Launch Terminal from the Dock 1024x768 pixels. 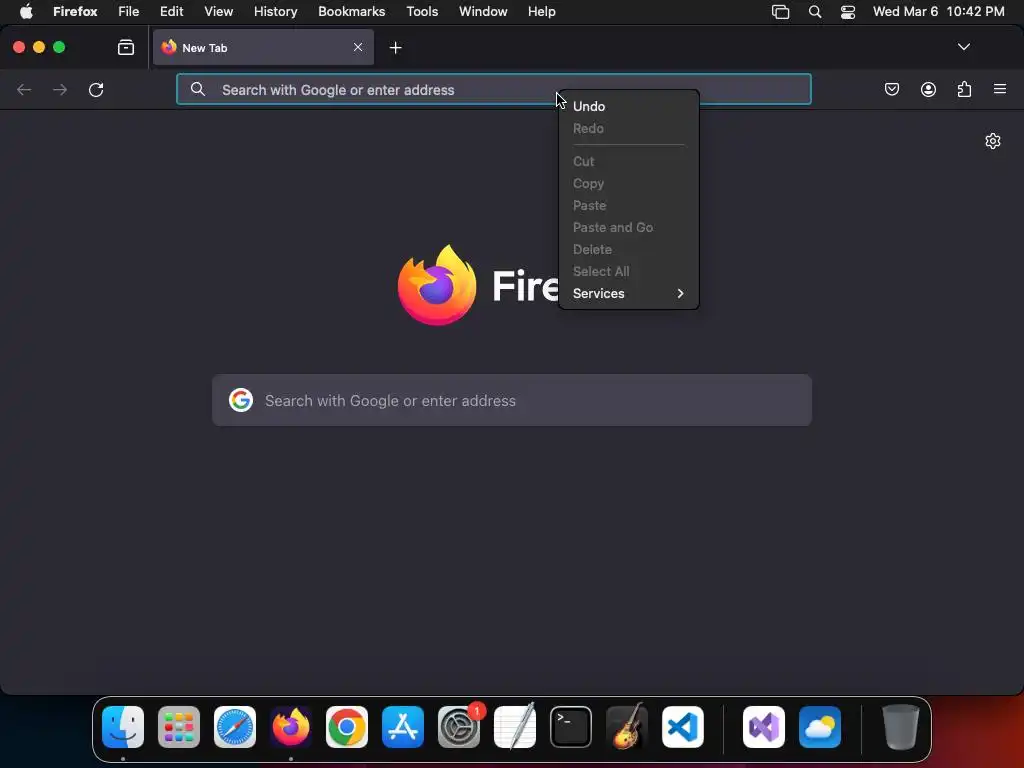pos(571,727)
